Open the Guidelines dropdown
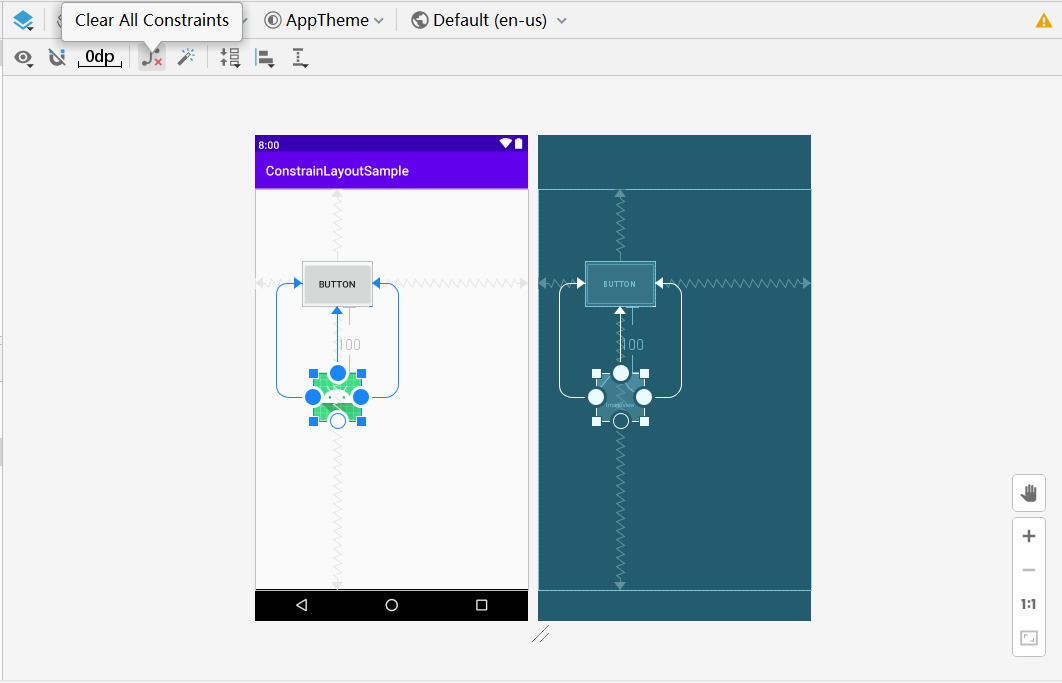This screenshot has width=1062, height=683. click(300, 58)
